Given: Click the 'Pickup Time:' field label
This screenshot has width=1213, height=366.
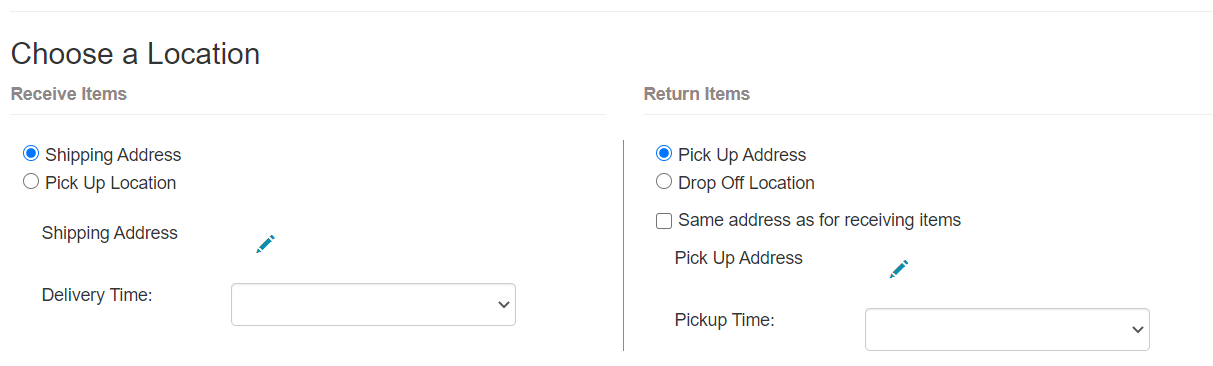Looking at the screenshot, I should 725,320.
